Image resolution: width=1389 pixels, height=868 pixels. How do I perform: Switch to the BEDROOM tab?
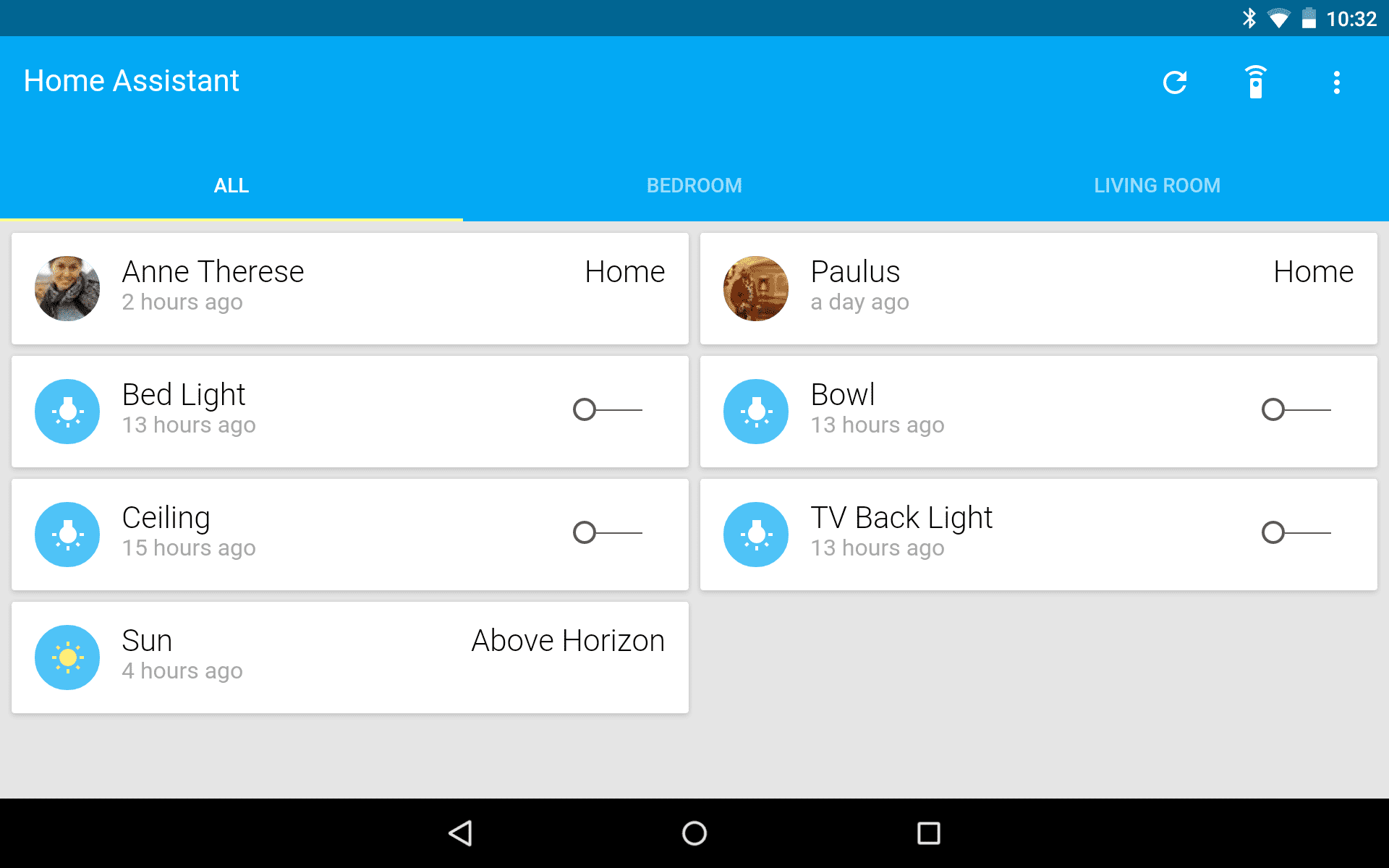(x=694, y=184)
